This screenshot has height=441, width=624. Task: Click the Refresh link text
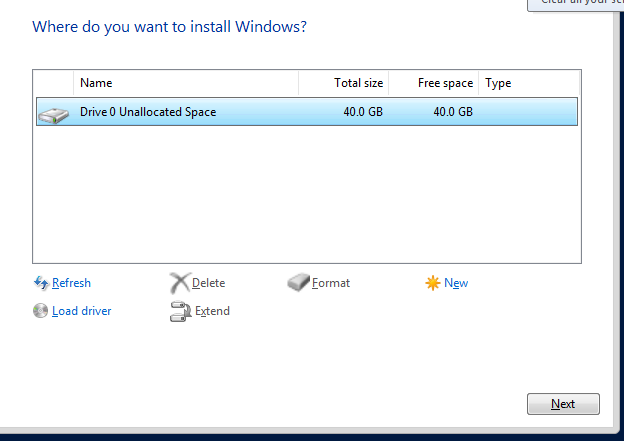tap(71, 283)
